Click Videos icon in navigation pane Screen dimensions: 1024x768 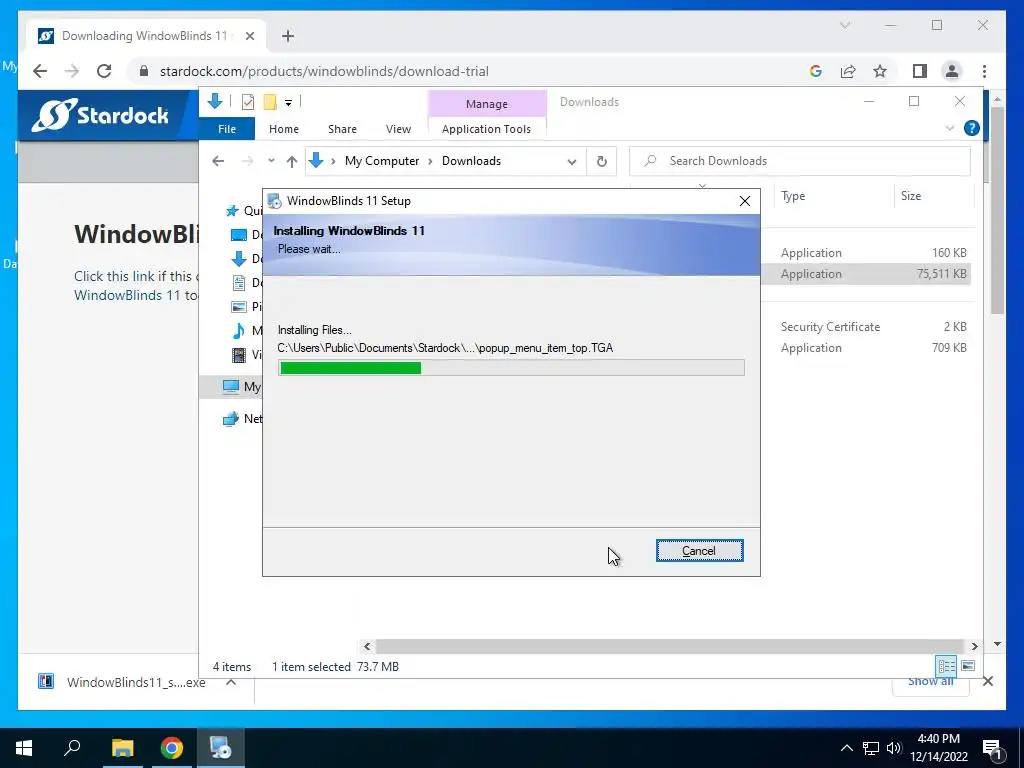[239, 355]
